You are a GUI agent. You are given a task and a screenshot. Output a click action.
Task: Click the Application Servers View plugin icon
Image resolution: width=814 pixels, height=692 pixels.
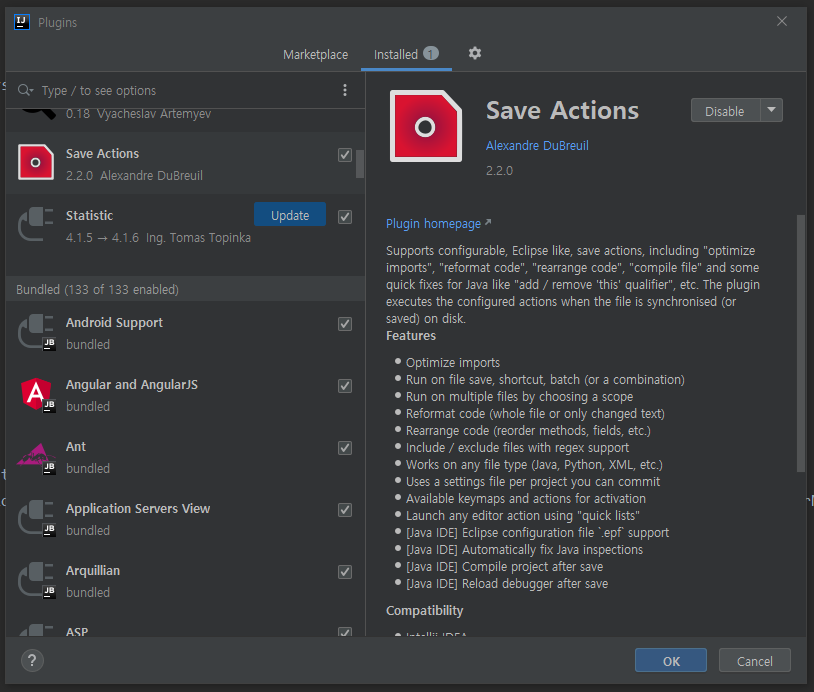36,518
